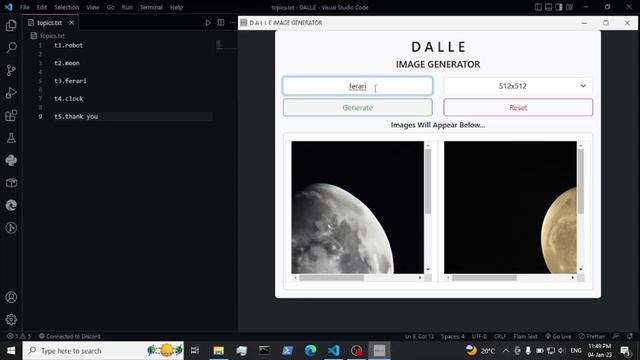Click line t1.robot in the editor
This screenshot has width=640, height=360.
[69, 45]
